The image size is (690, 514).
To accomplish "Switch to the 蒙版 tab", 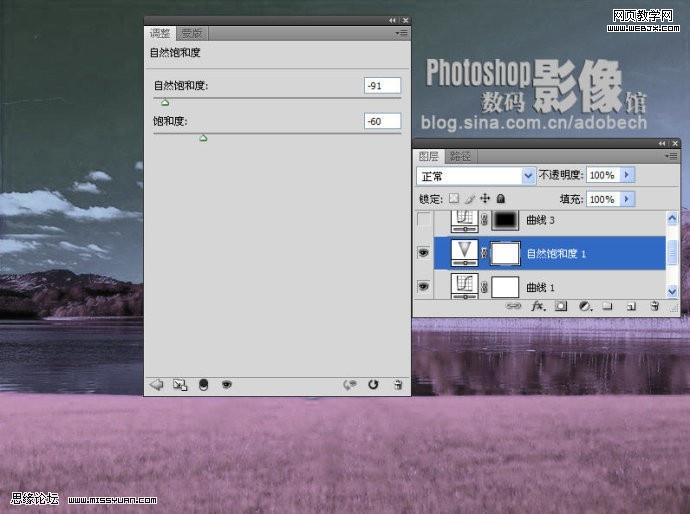I will [x=192, y=33].
